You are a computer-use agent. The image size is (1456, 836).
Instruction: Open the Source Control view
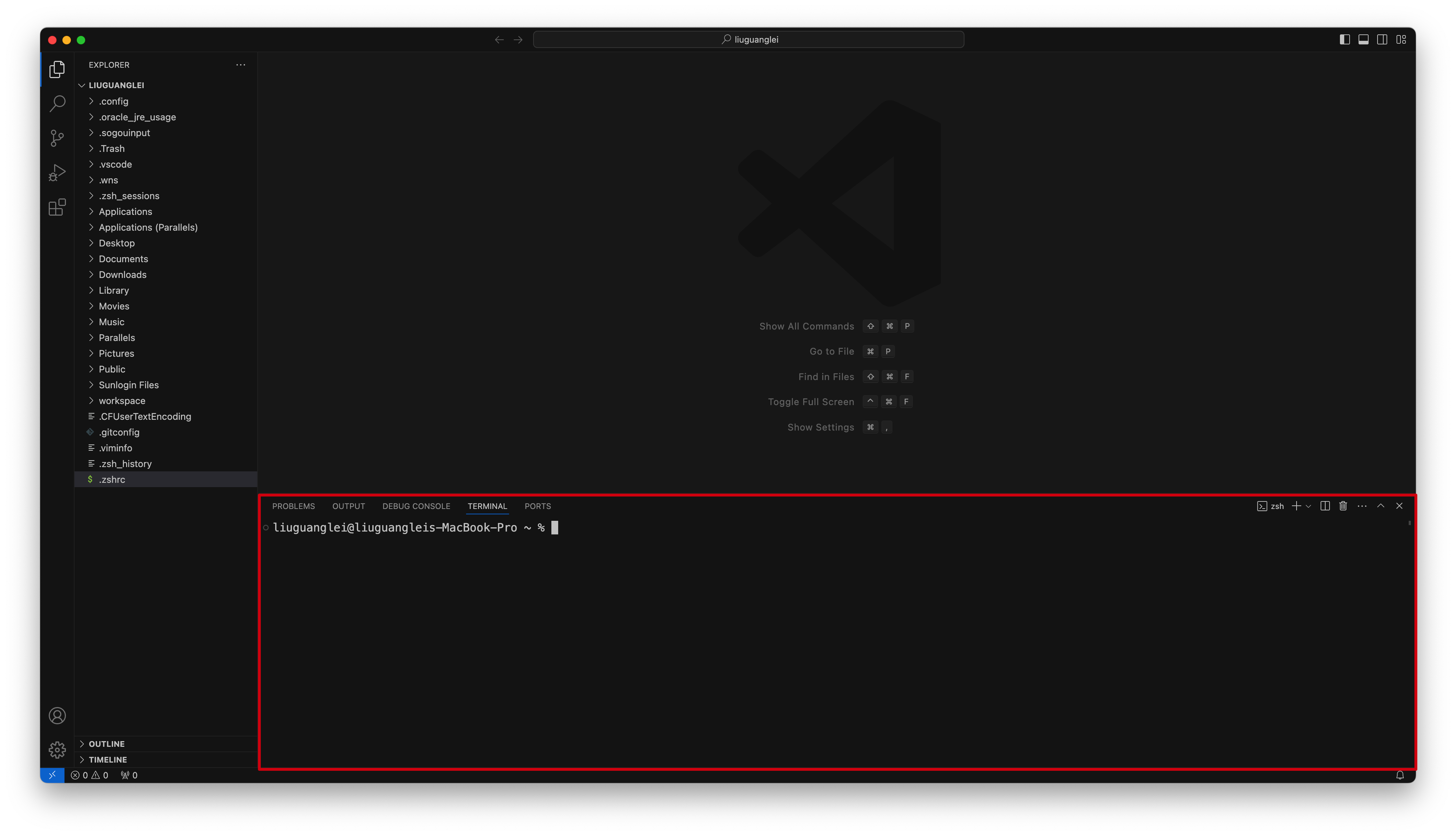(57, 138)
